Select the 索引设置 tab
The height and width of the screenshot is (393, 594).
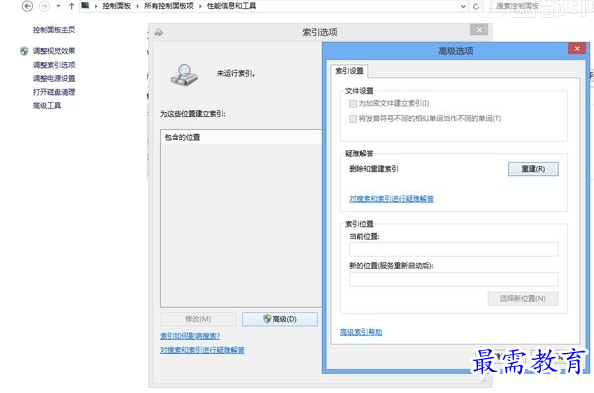tap(349, 71)
